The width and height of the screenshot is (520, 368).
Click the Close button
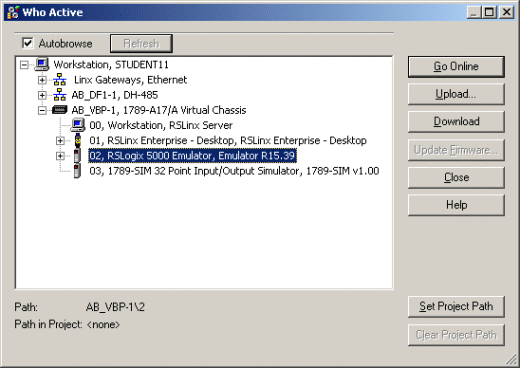click(456, 177)
